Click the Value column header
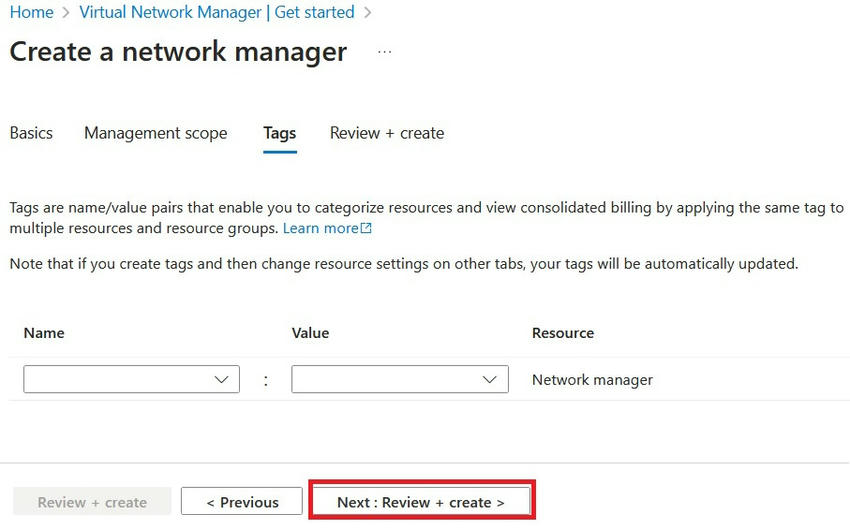Screen dimensions: 850x529 pos(310,333)
